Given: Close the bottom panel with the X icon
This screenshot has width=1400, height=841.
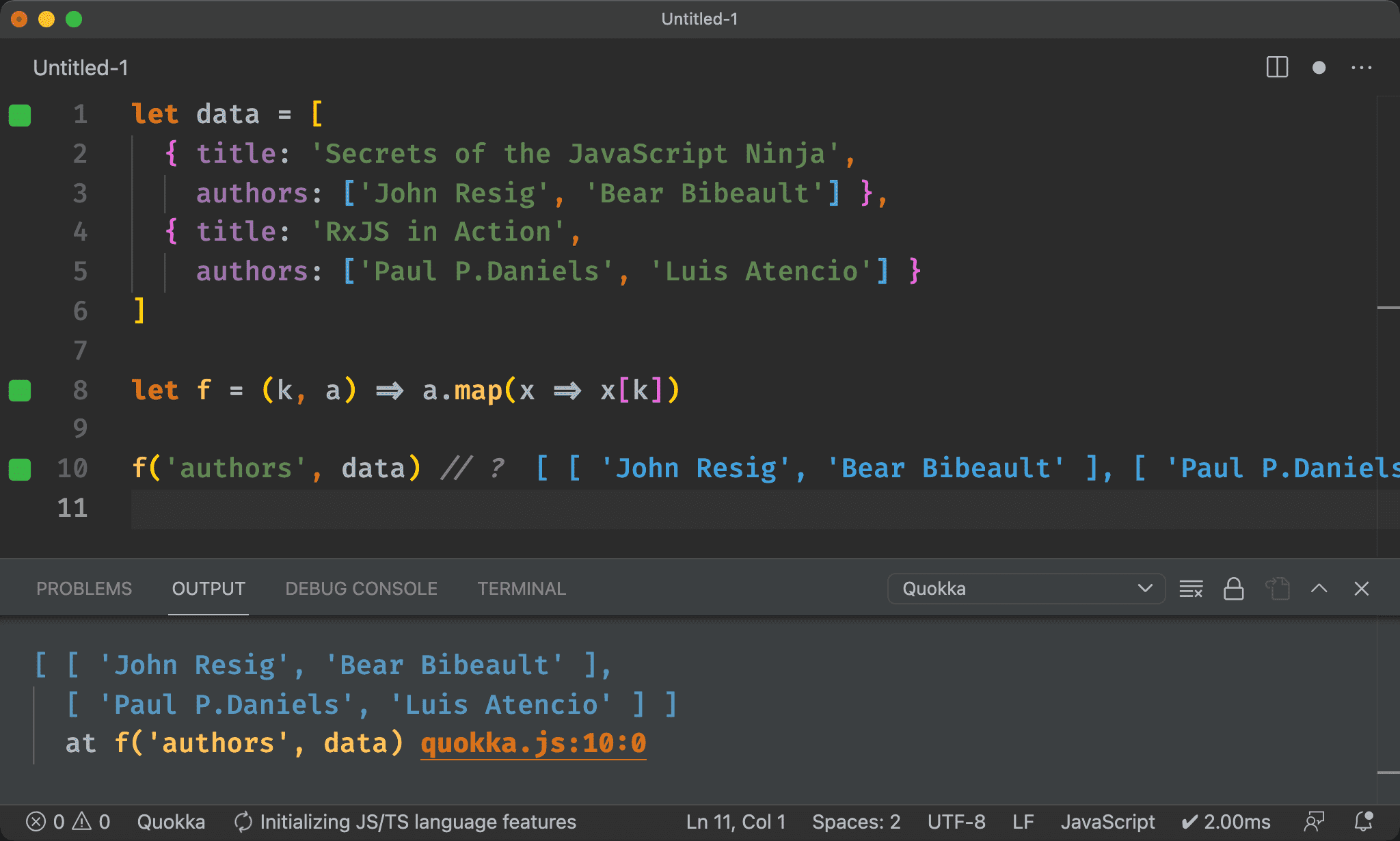Looking at the screenshot, I should 1361,589.
